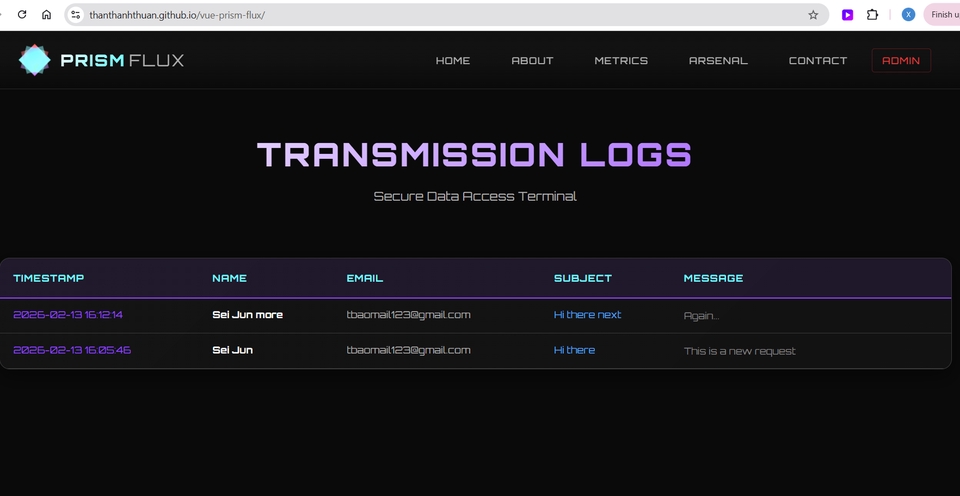Click the EMAIL column header
This screenshot has width=960, height=496.
(365, 278)
